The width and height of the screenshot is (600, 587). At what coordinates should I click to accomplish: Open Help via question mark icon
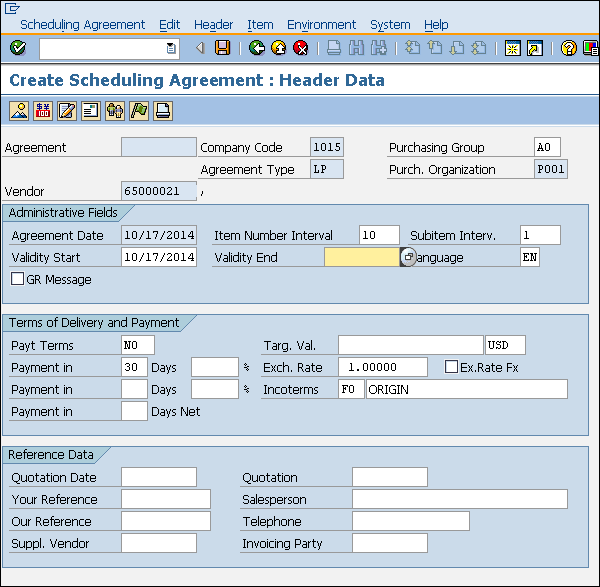568,48
